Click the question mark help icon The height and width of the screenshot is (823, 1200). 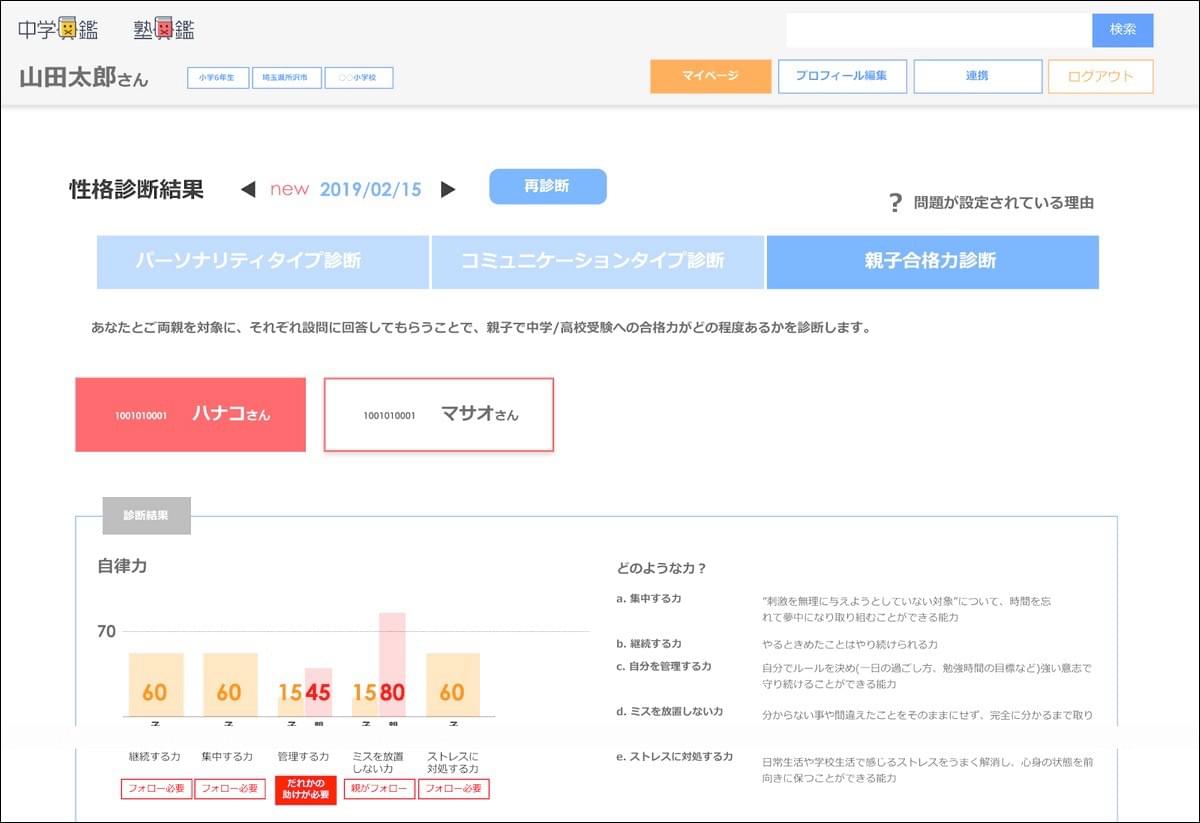[895, 203]
